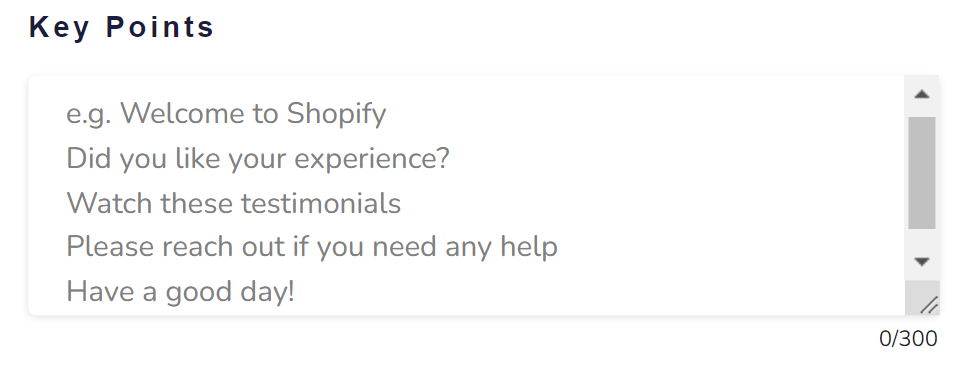Click the scrollbar up arrow
Viewport: 967px width, 381px height.
pos(921,94)
